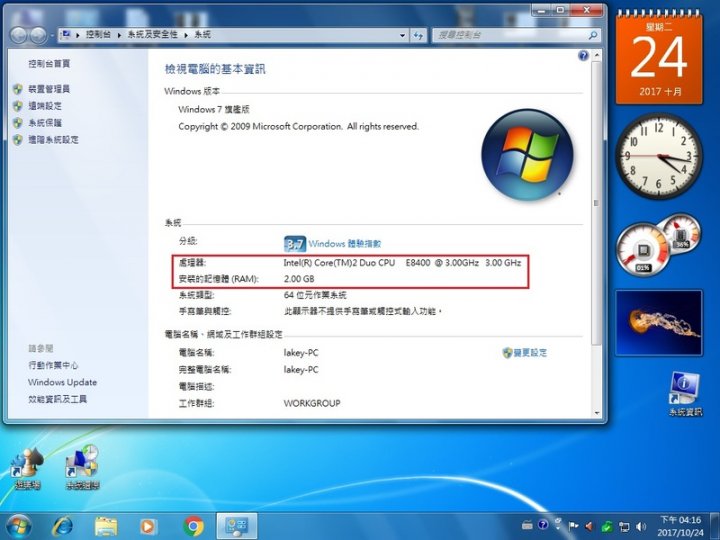Open System Restore desktop shortcut
The width and height of the screenshot is (720, 540).
(x=83, y=467)
